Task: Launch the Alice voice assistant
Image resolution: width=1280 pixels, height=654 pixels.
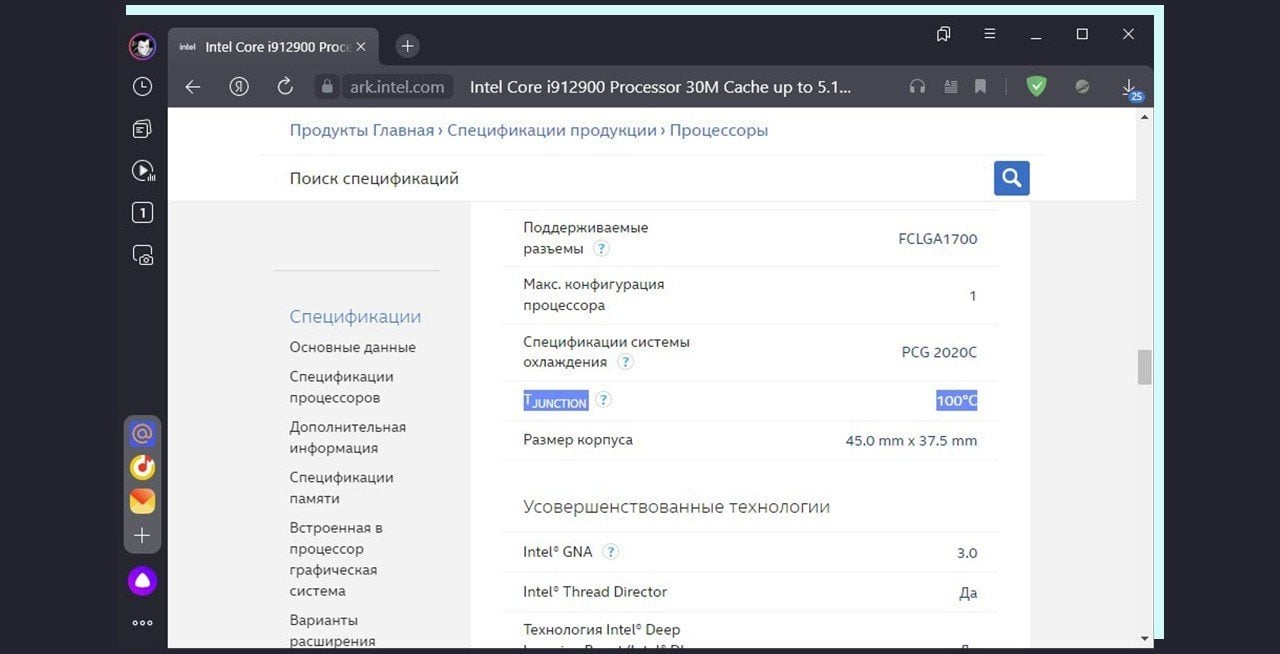Action: tap(142, 581)
